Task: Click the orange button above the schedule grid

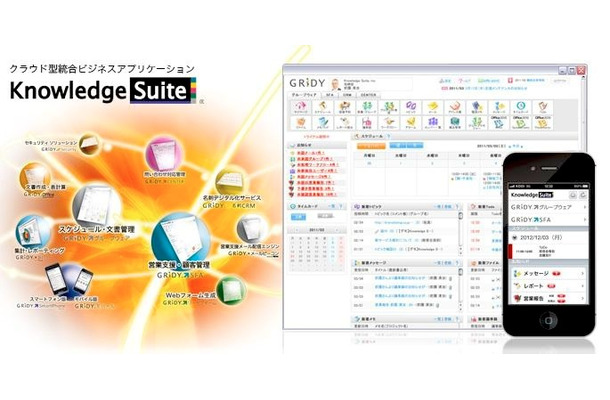Action: [371, 146]
